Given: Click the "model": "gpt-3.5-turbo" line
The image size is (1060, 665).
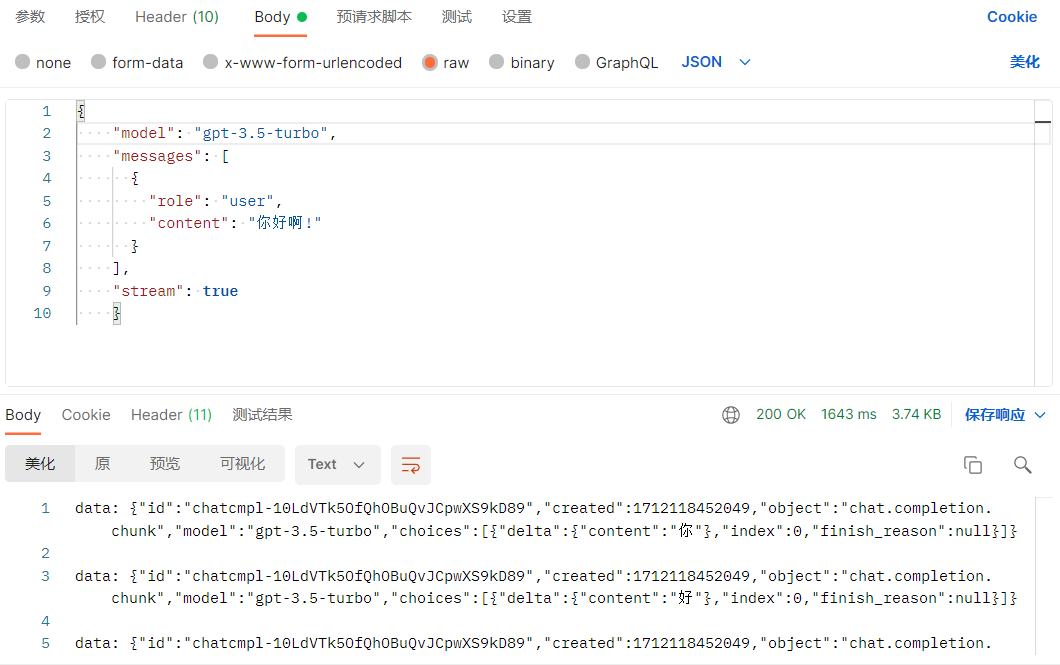Looking at the screenshot, I should 224,133.
